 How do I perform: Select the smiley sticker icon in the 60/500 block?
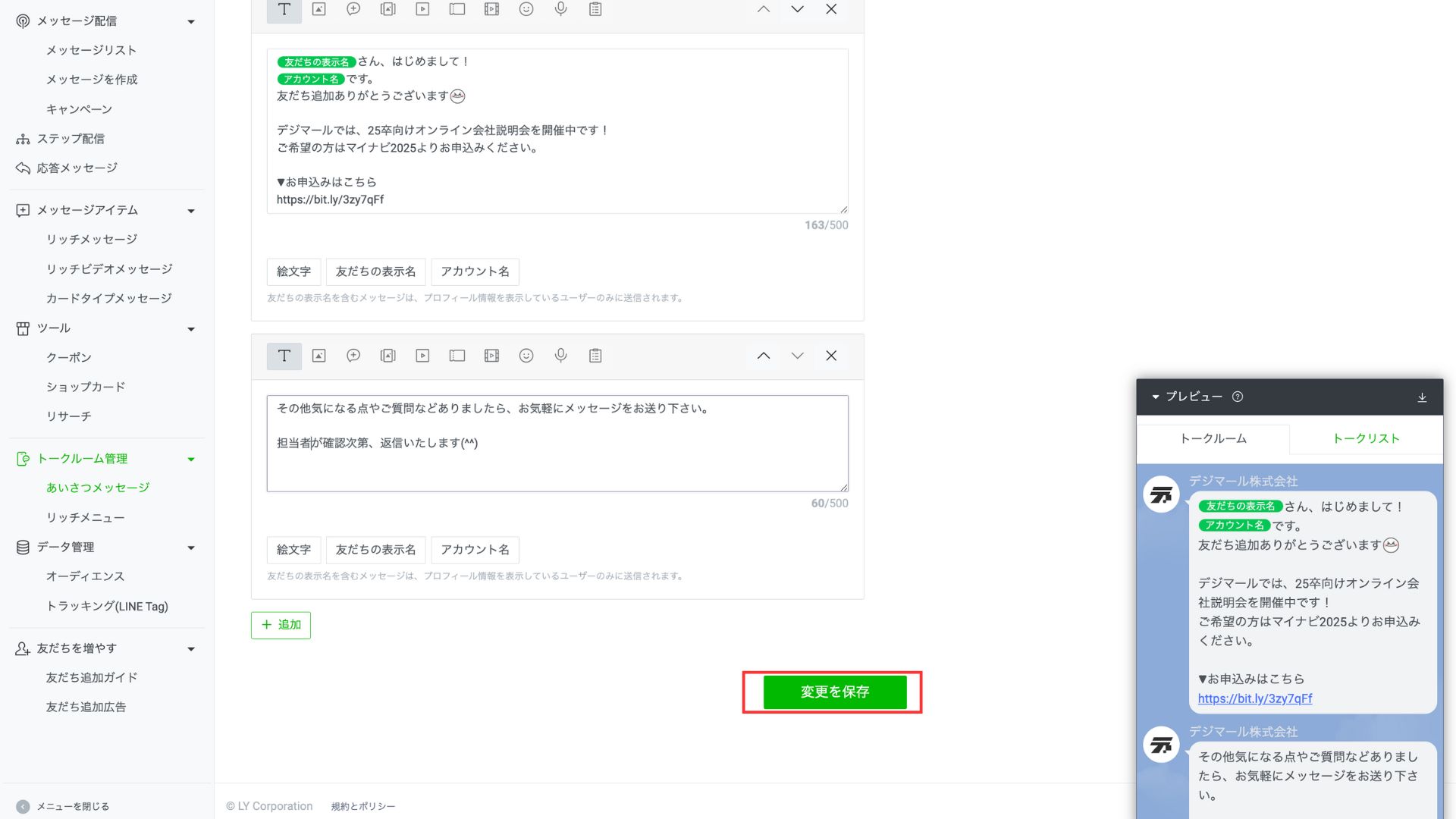coord(526,356)
